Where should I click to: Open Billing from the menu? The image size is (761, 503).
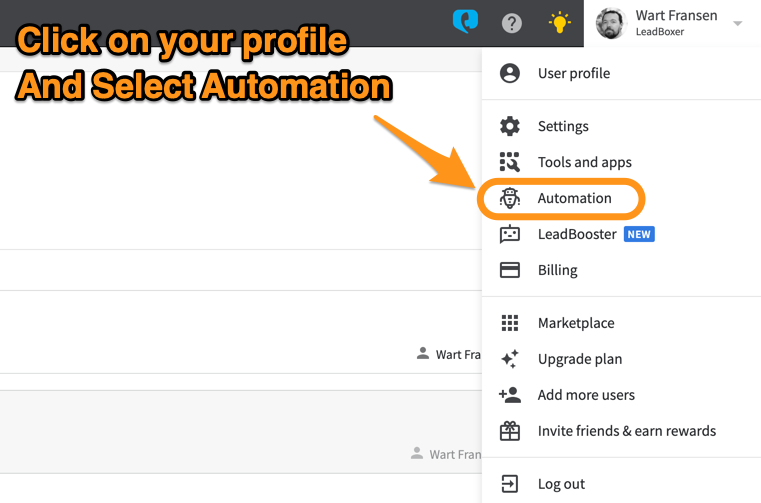[558, 270]
